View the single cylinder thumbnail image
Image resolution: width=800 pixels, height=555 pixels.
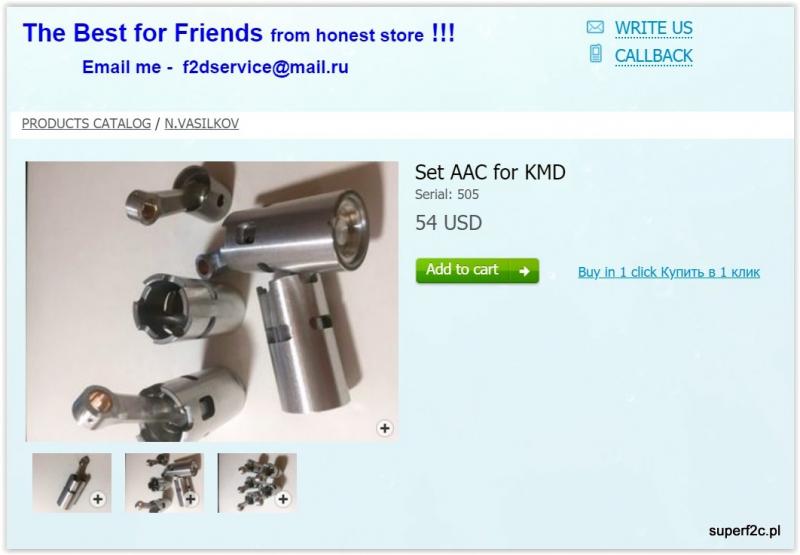(72, 483)
